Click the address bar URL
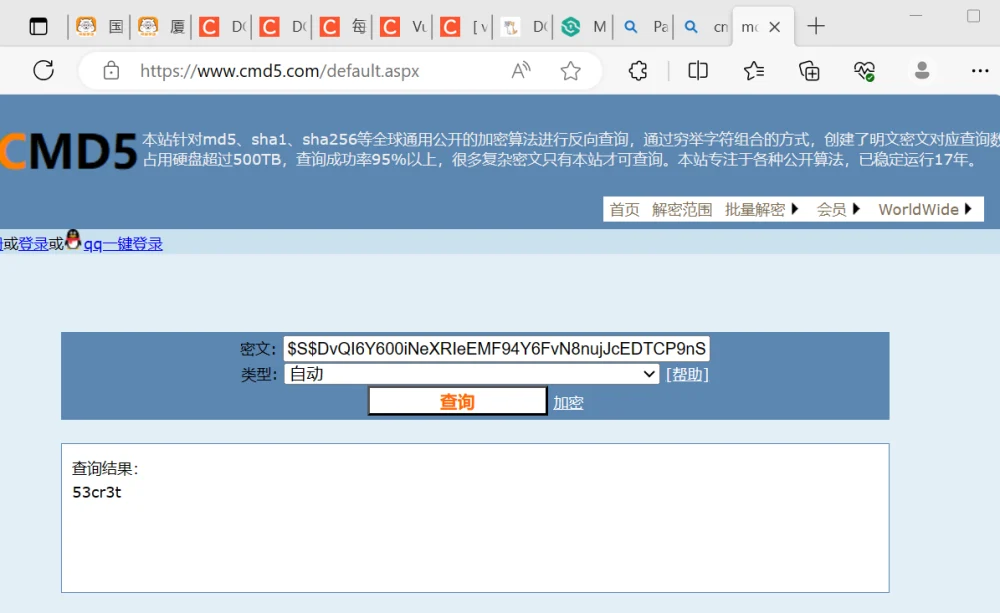The height and width of the screenshot is (613, 1000). 279,71
